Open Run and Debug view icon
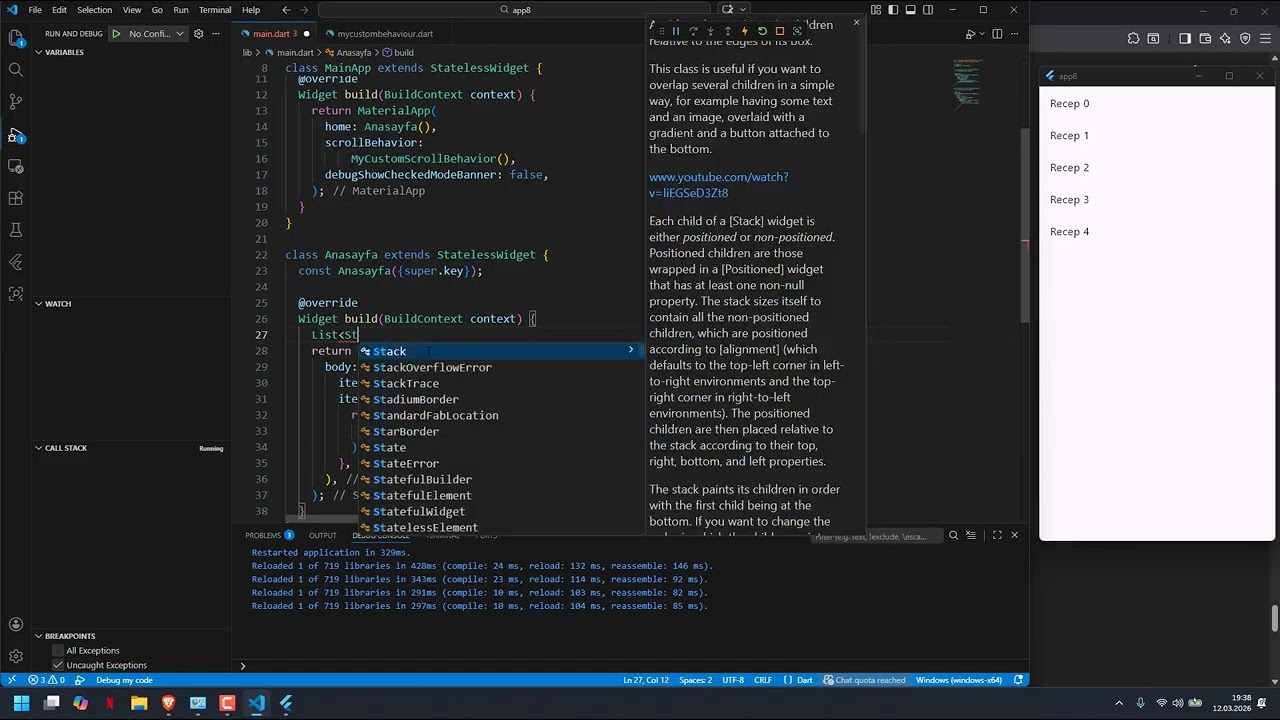The image size is (1280, 720). tap(16, 134)
